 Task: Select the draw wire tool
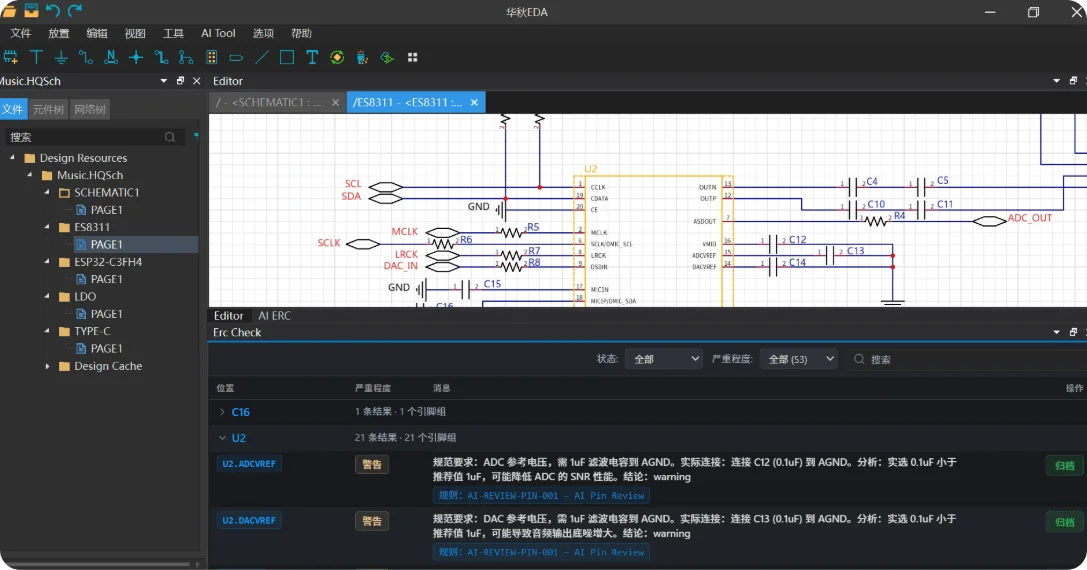pos(86,58)
